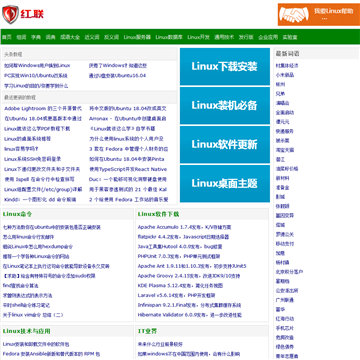This screenshot has height=360, width=360.
Task: Open the 通过U盘安装Ubuntu16.04 headline link
Action: click(117, 76)
